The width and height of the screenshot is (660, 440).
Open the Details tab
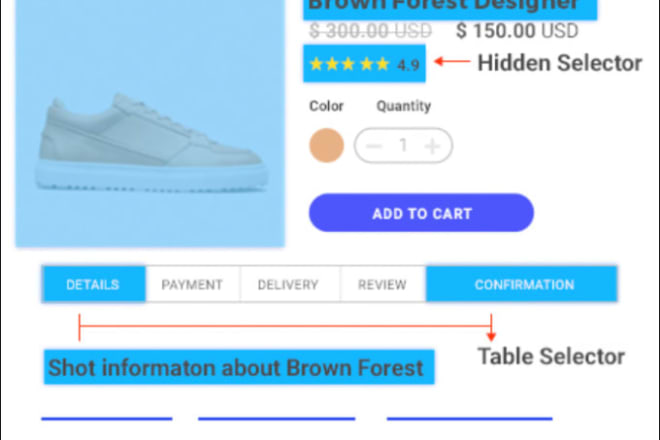pyautogui.click(x=93, y=284)
